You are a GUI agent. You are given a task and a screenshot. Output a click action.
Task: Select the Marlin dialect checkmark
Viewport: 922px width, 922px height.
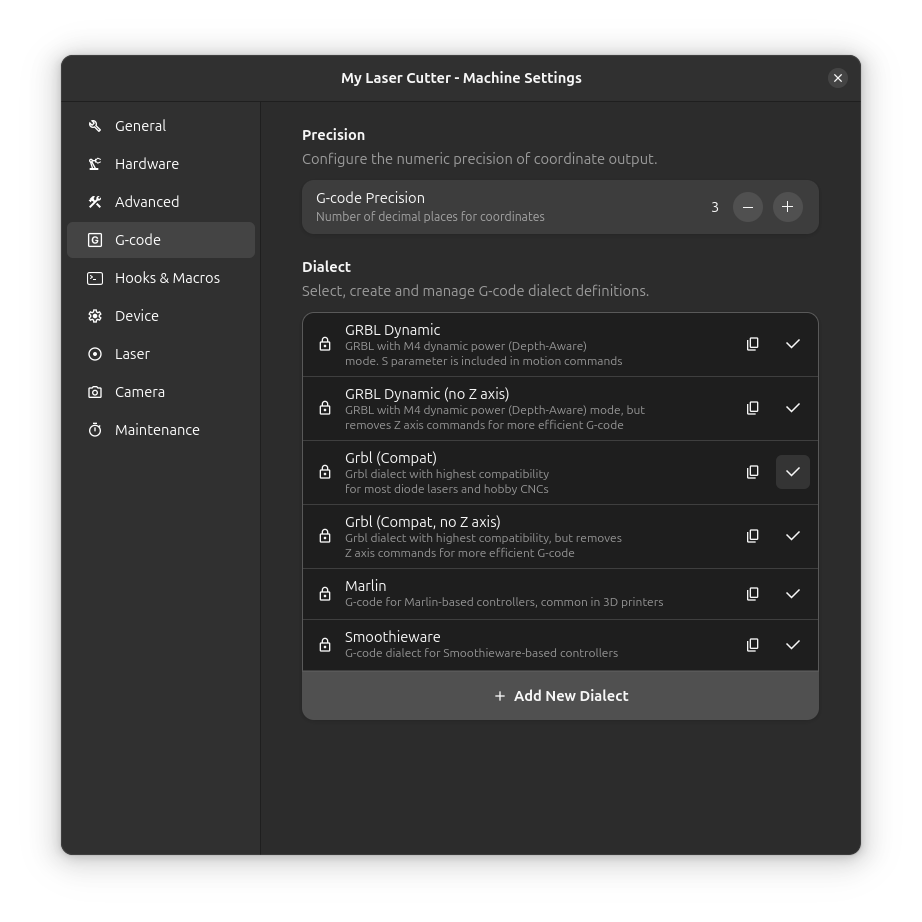point(793,593)
